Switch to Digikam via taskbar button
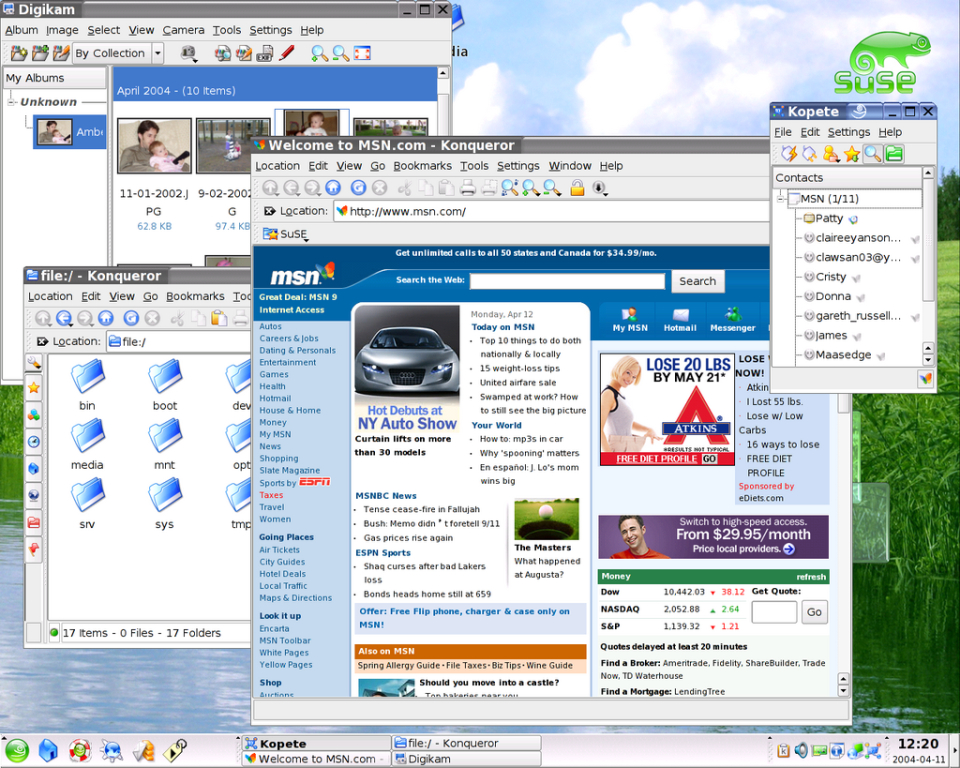 466,759
